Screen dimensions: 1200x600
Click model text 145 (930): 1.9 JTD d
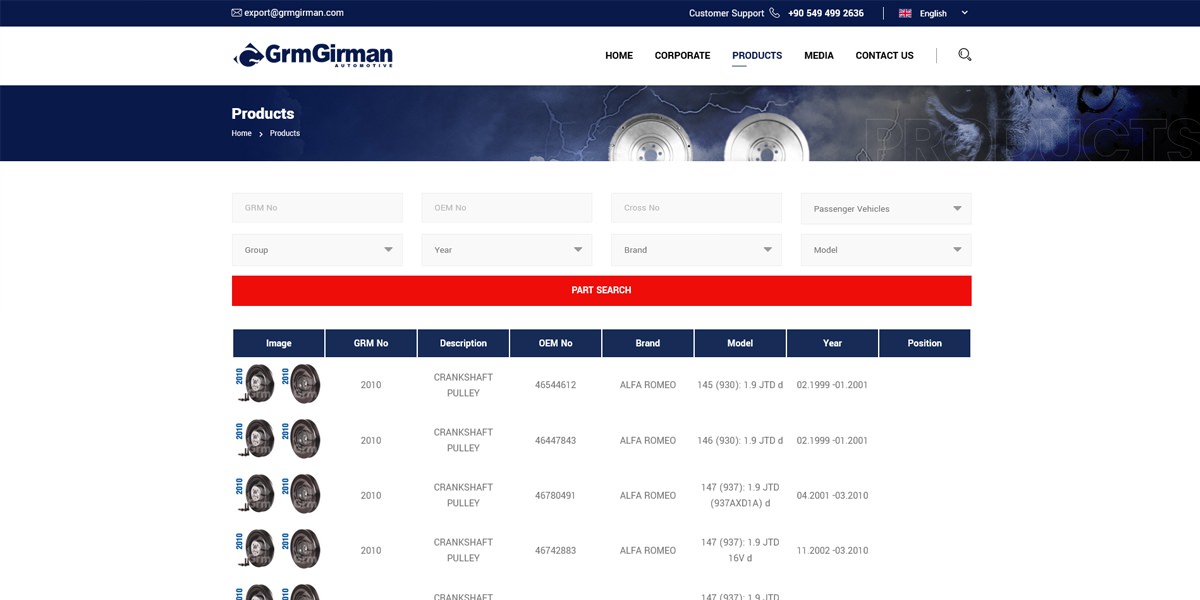point(740,385)
